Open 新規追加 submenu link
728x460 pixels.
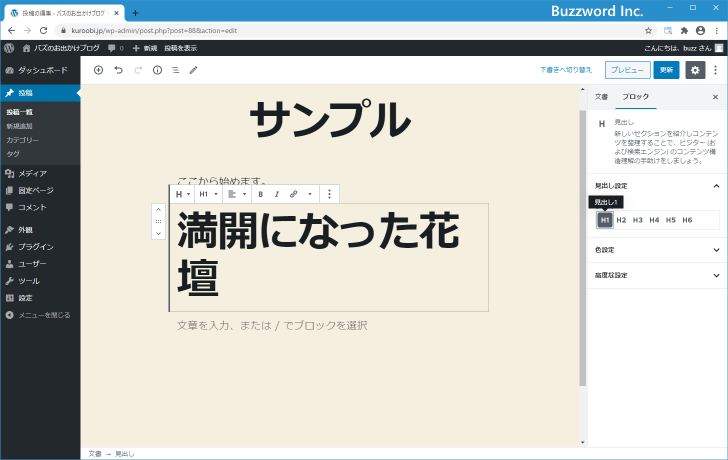click(x=20, y=126)
